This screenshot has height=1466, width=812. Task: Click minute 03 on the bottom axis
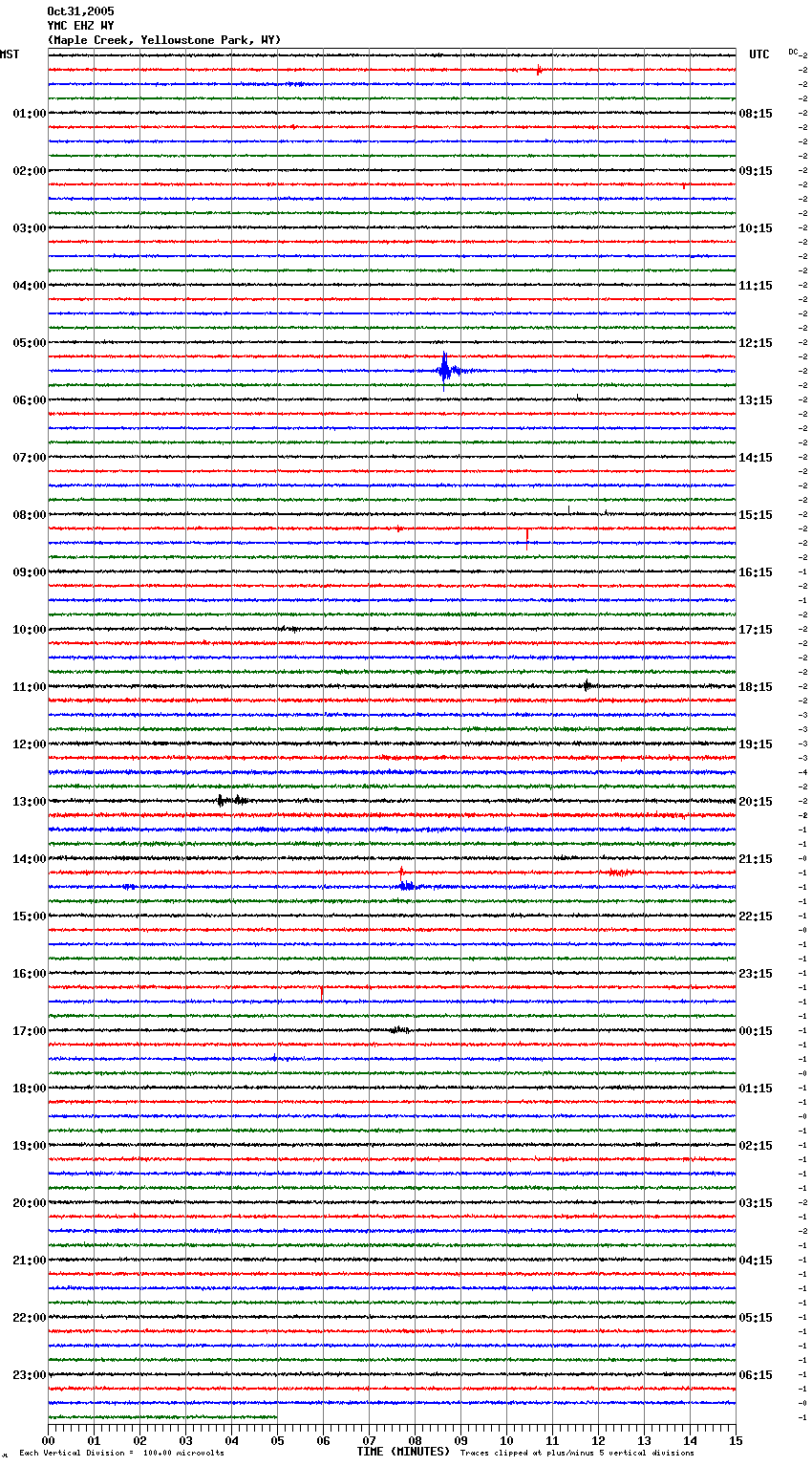[x=186, y=1440]
